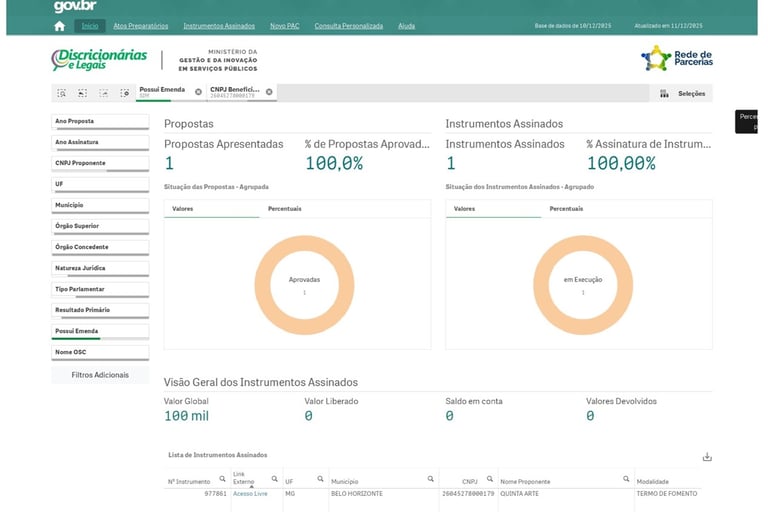Search in the Nome Proponente column

click(x=626, y=479)
